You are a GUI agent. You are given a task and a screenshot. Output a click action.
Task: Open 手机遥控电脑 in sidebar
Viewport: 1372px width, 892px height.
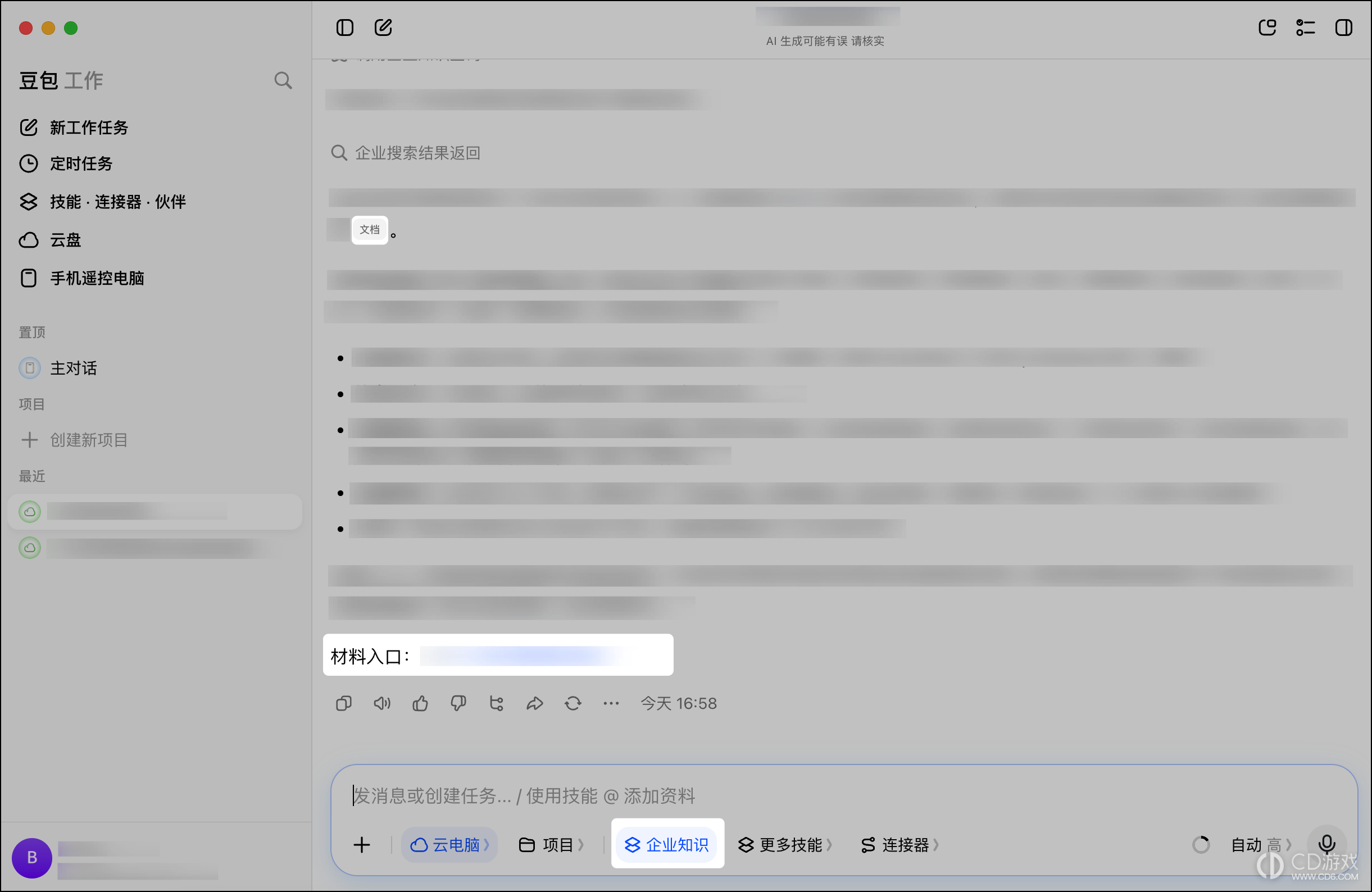click(x=82, y=278)
